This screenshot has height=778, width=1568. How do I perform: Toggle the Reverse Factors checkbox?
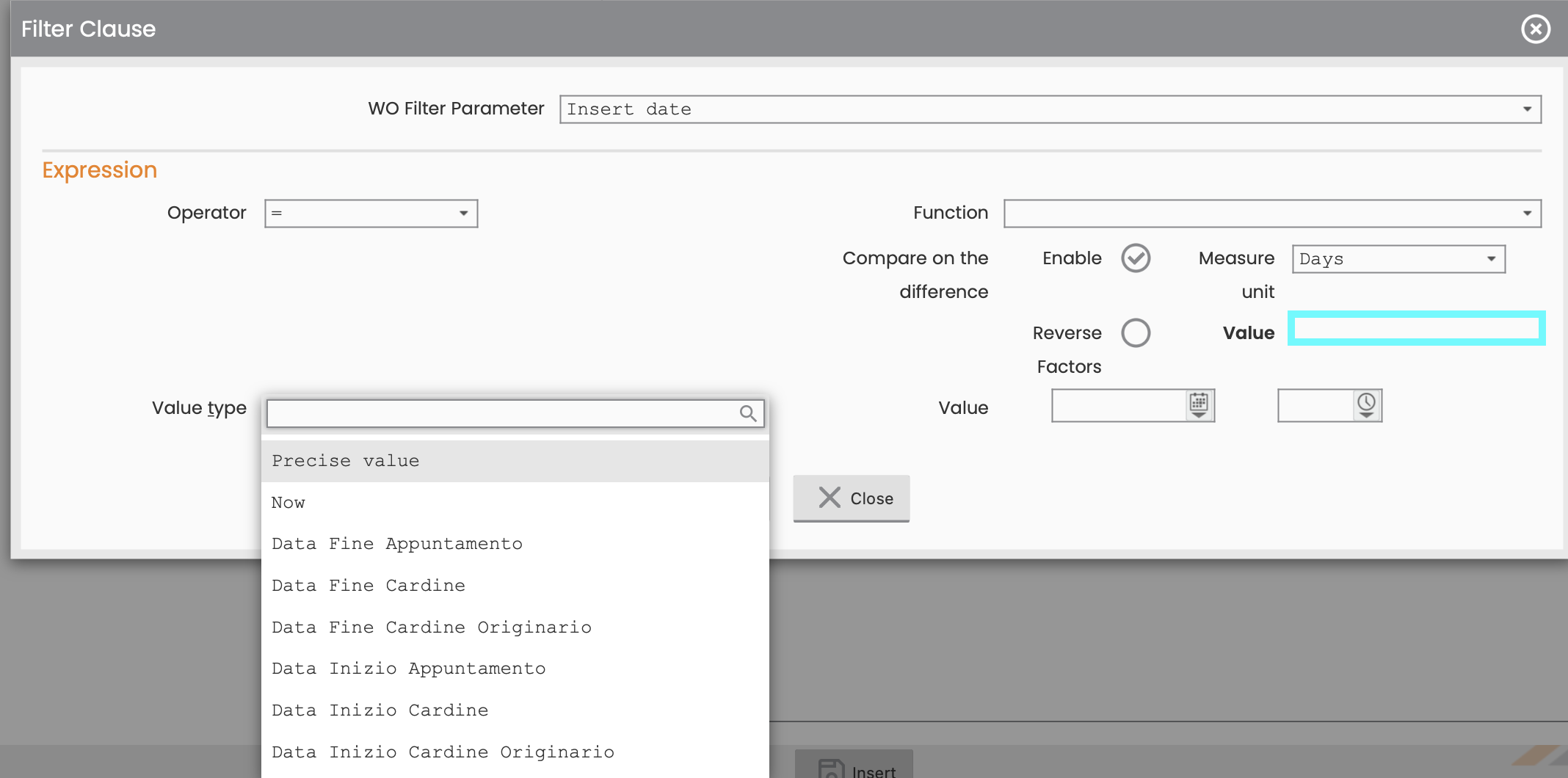coord(1136,332)
